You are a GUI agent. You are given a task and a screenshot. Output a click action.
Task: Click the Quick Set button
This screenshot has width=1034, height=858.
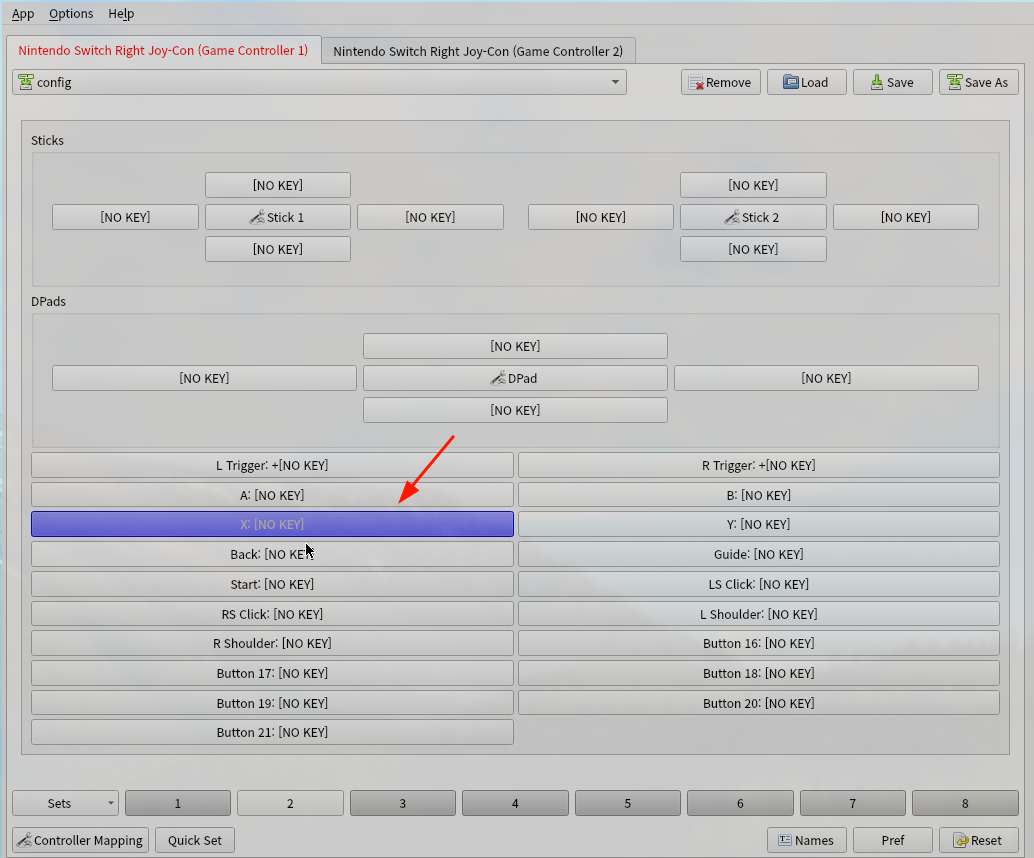[x=195, y=840]
